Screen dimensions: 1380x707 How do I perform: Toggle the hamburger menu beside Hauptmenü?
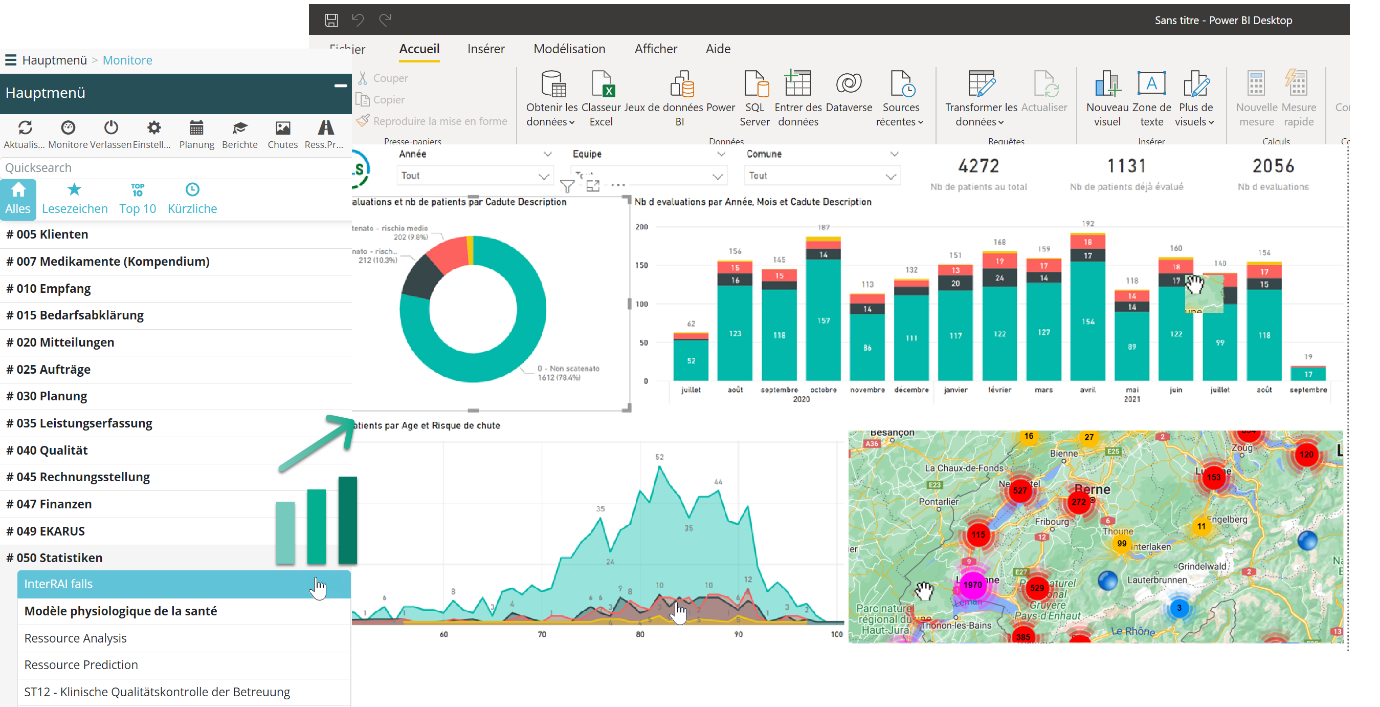click(x=11, y=60)
